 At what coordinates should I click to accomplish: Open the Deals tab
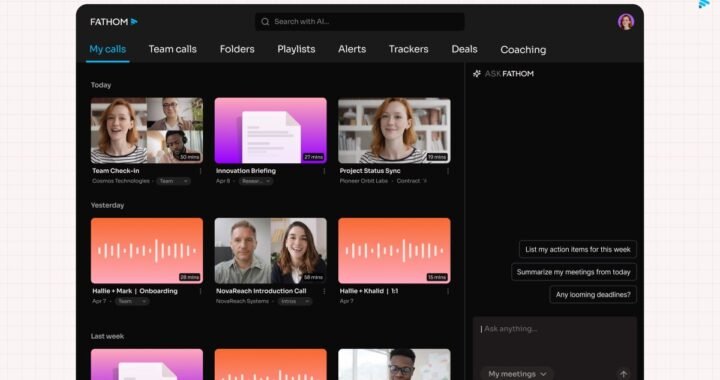[464, 49]
